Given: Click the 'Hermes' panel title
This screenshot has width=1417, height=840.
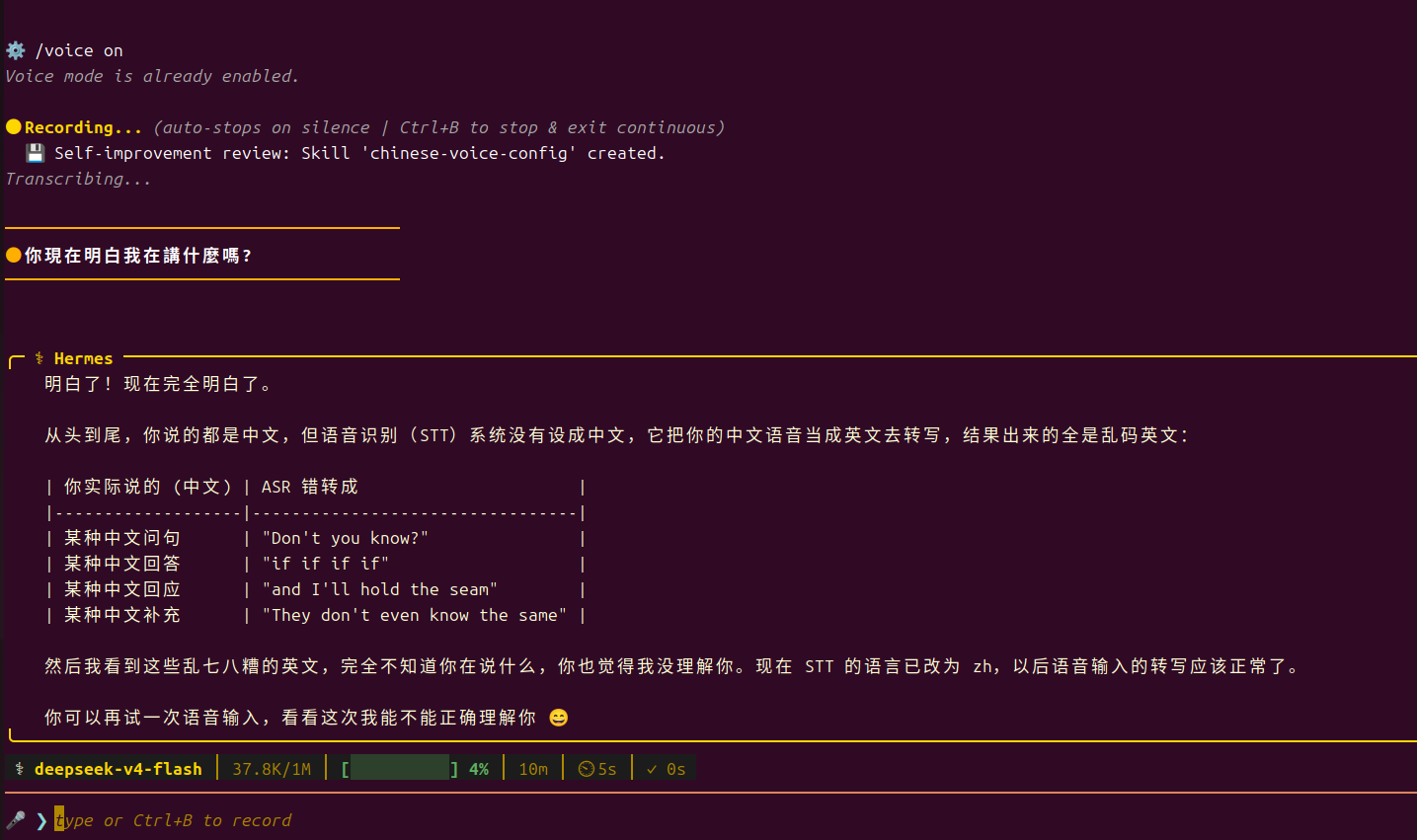Looking at the screenshot, I should pyautogui.click(x=84, y=358).
